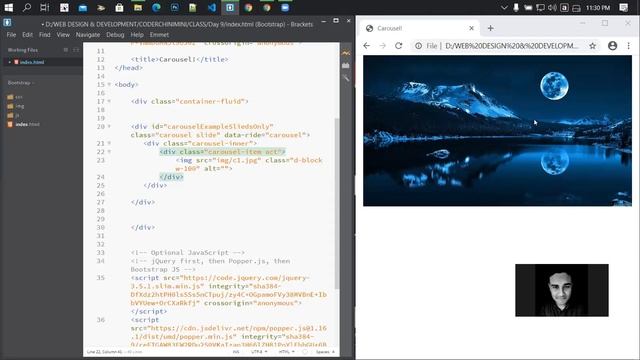Open a new tab in Chrome
640x360 pixels.
[x=491, y=28]
